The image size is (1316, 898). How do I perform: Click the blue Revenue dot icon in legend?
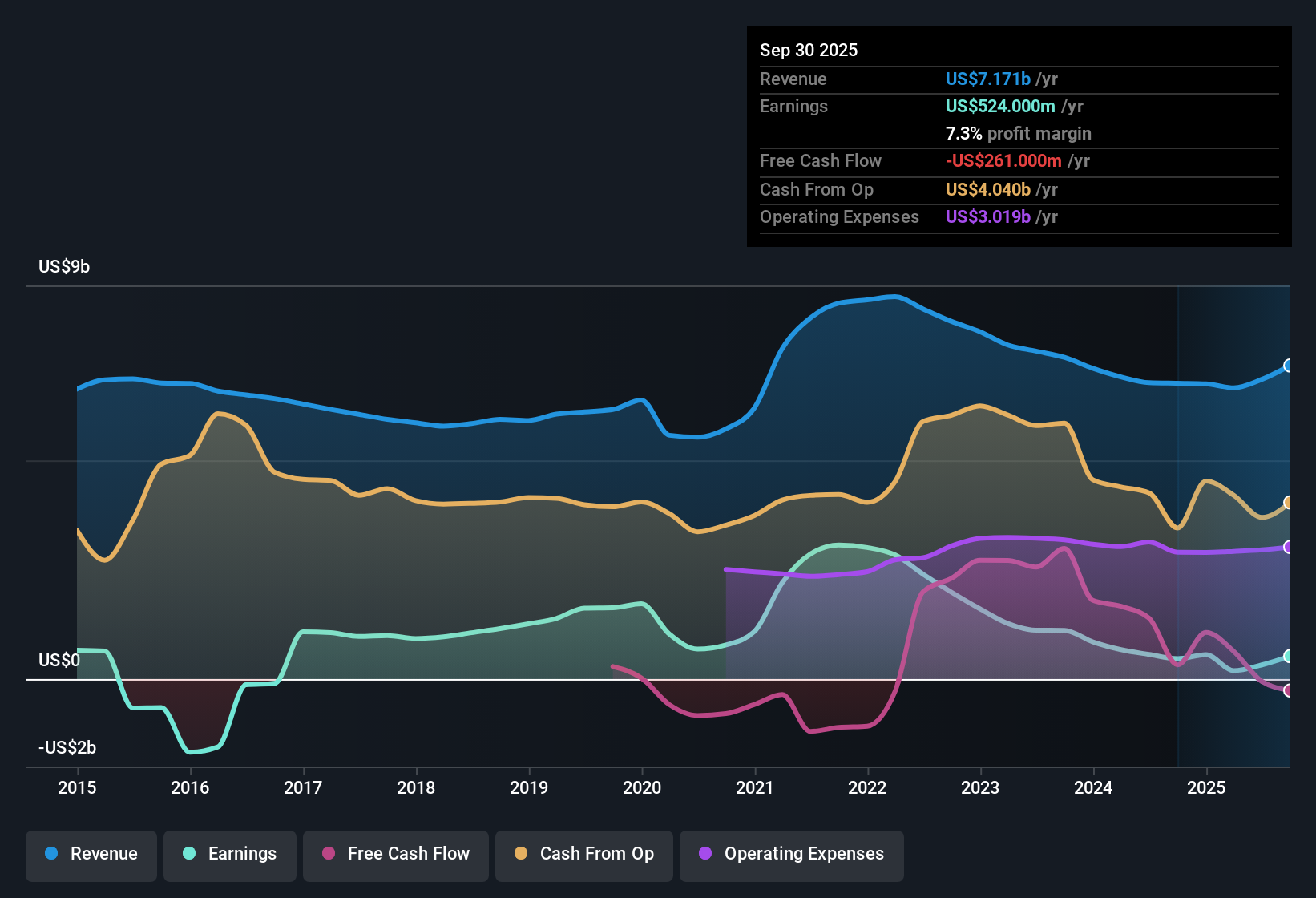click(50, 854)
